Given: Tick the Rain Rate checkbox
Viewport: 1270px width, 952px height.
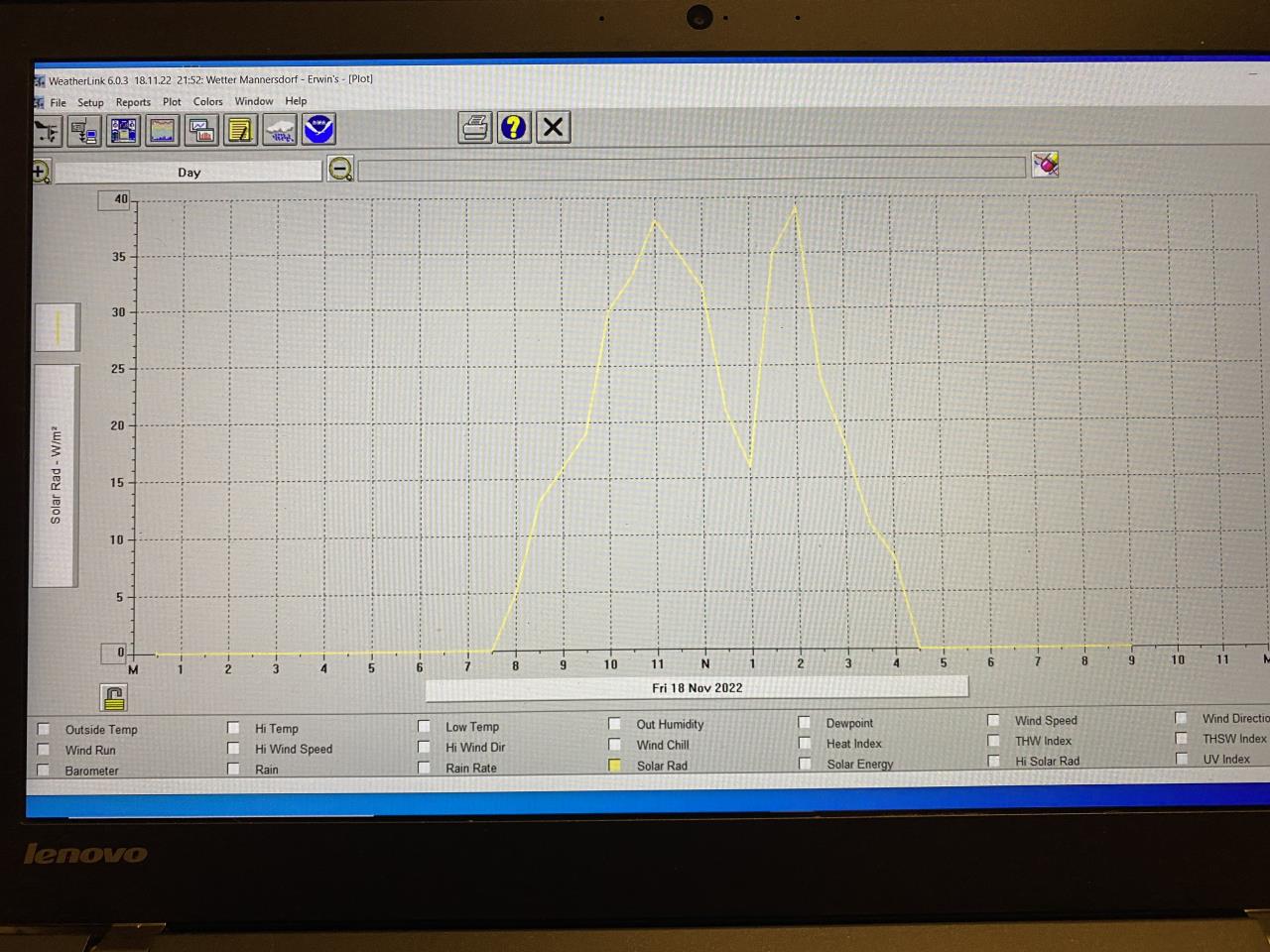Looking at the screenshot, I should pyautogui.click(x=424, y=768).
